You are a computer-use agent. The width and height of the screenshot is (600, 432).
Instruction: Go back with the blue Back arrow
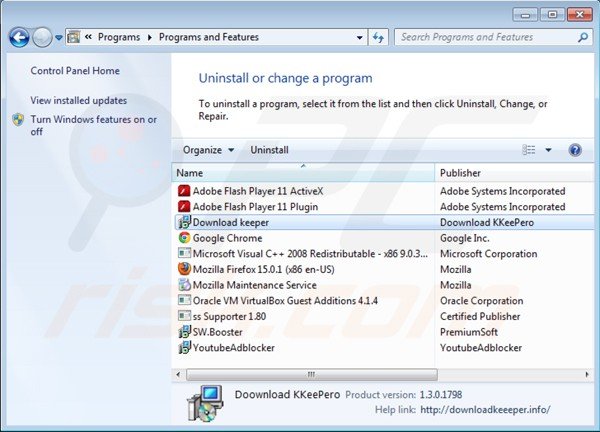click(x=19, y=37)
